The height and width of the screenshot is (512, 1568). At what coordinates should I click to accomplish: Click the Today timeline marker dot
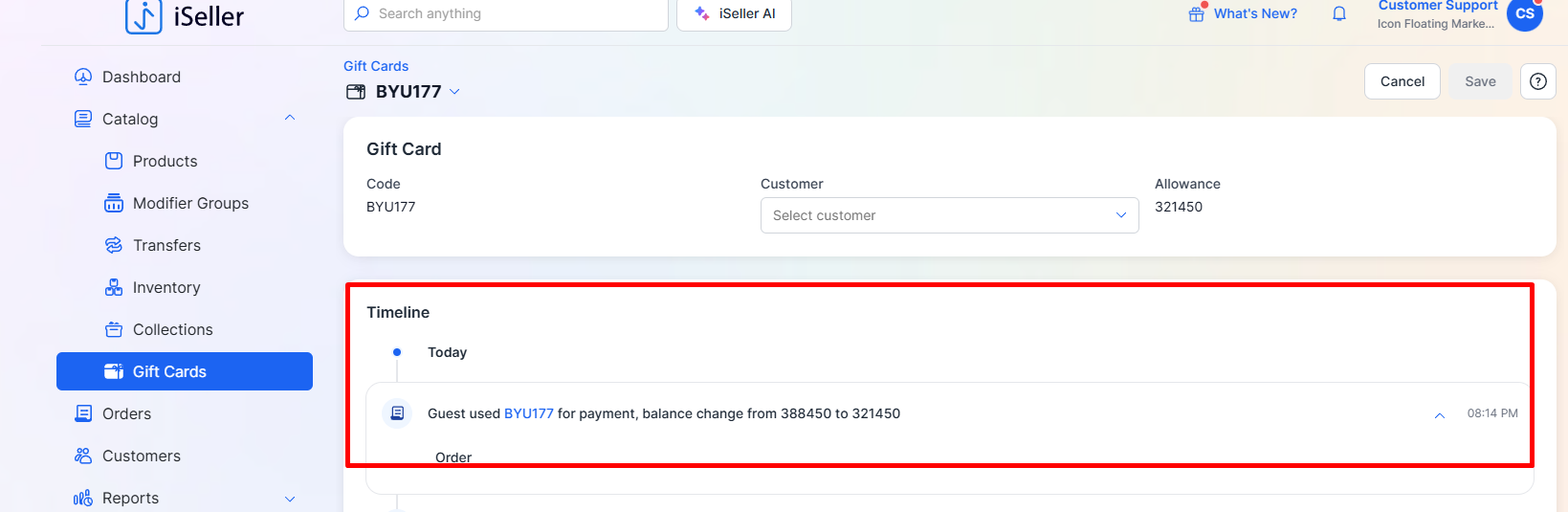(x=397, y=352)
